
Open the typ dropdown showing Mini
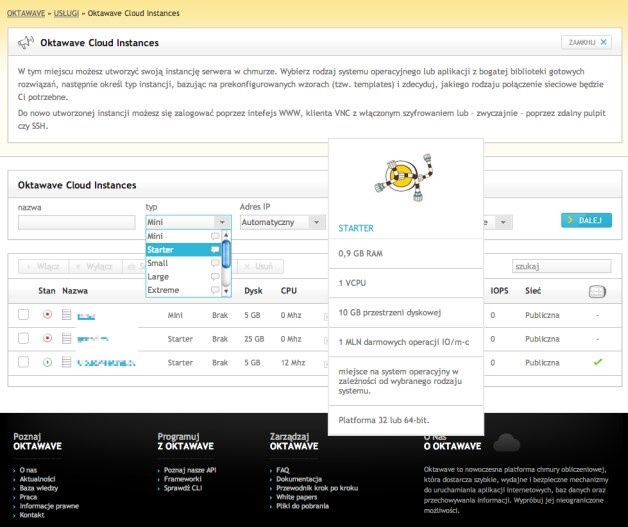point(188,222)
